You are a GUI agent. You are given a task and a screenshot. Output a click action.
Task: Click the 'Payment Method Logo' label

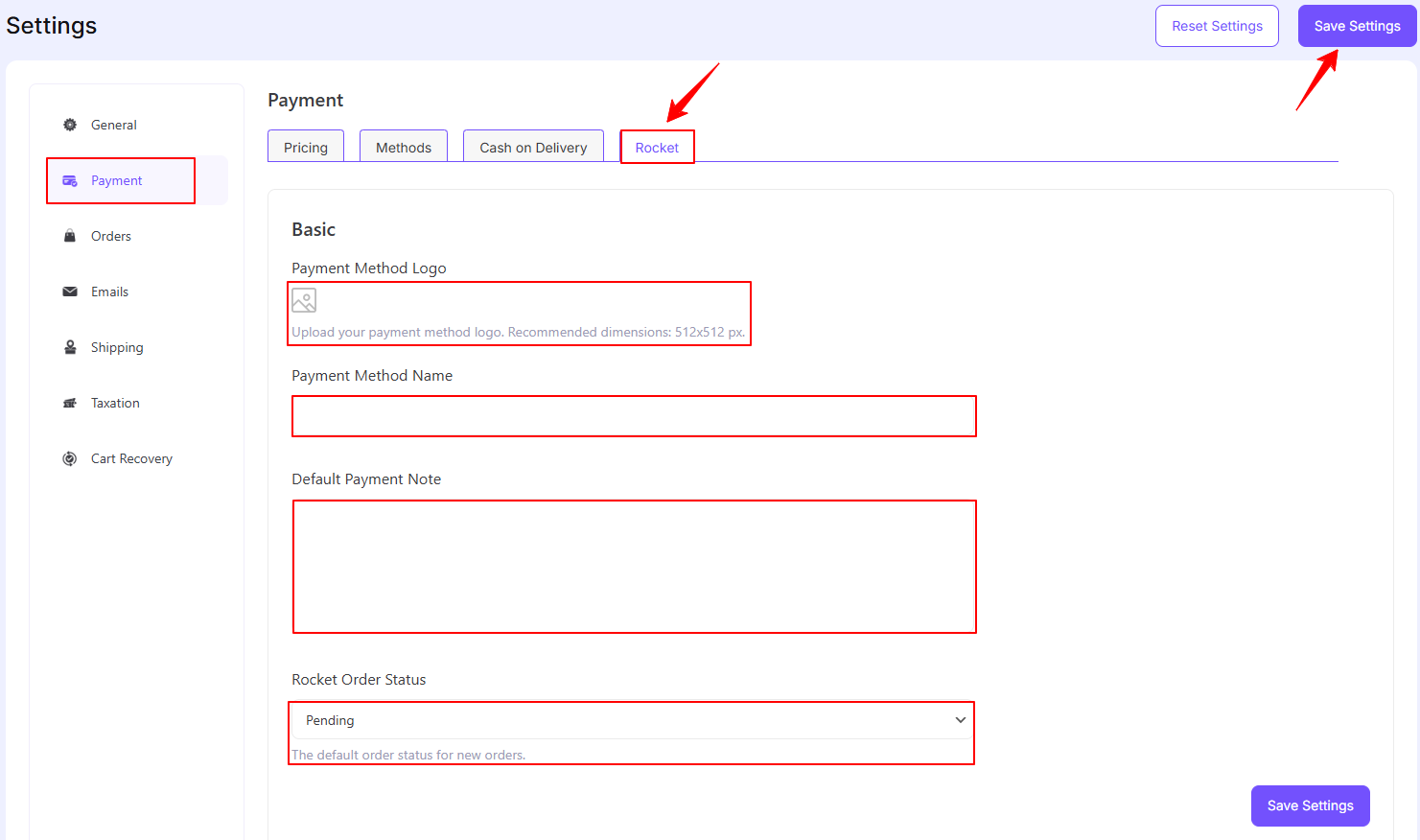tap(369, 268)
